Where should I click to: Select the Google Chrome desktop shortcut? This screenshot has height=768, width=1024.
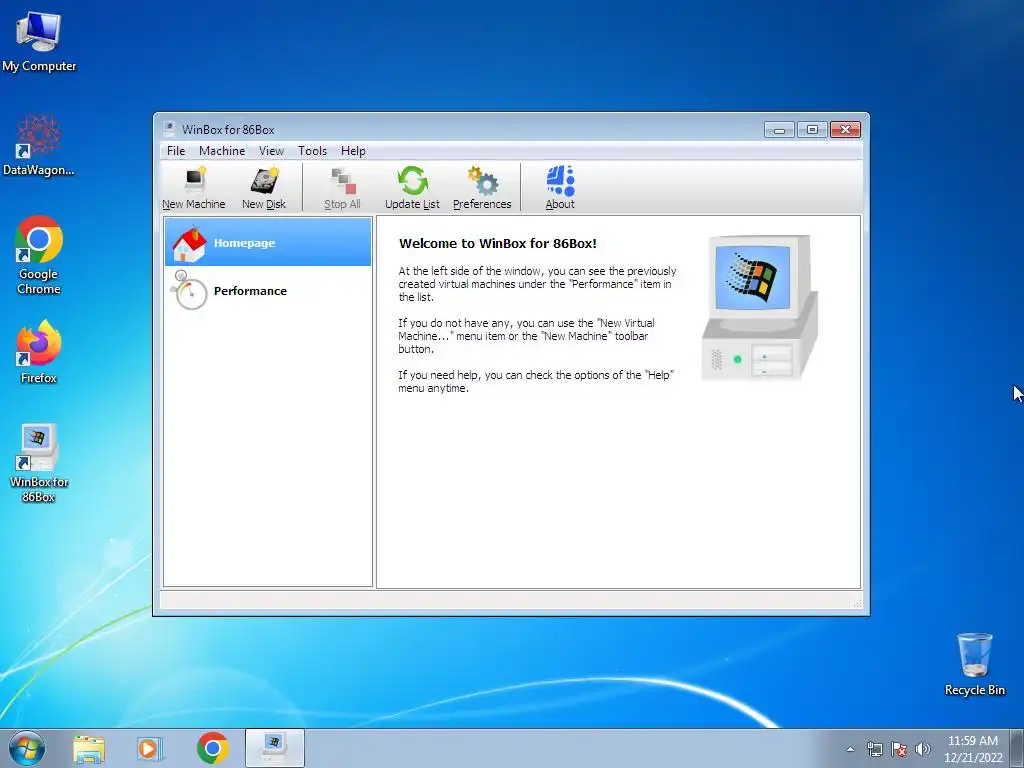39,255
